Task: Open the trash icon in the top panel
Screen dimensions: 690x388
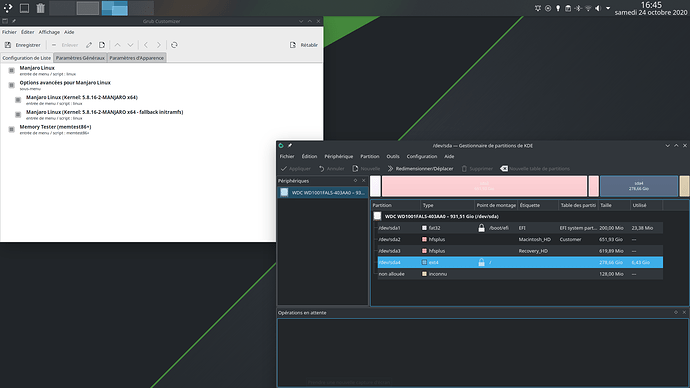Action: 40,8
